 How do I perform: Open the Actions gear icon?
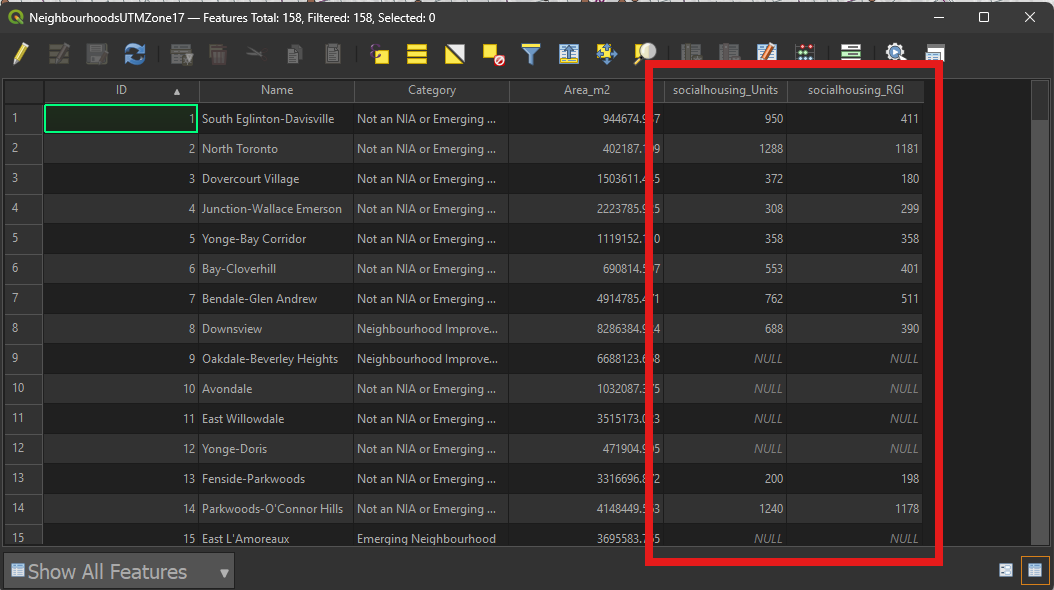click(x=895, y=54)
